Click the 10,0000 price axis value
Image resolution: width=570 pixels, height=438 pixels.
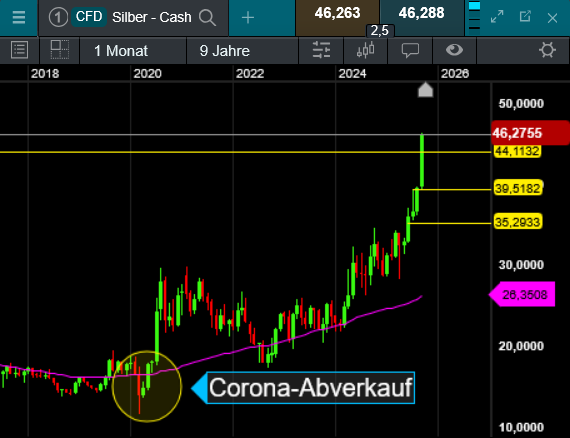pyautogui.click(x=521, y=427)
